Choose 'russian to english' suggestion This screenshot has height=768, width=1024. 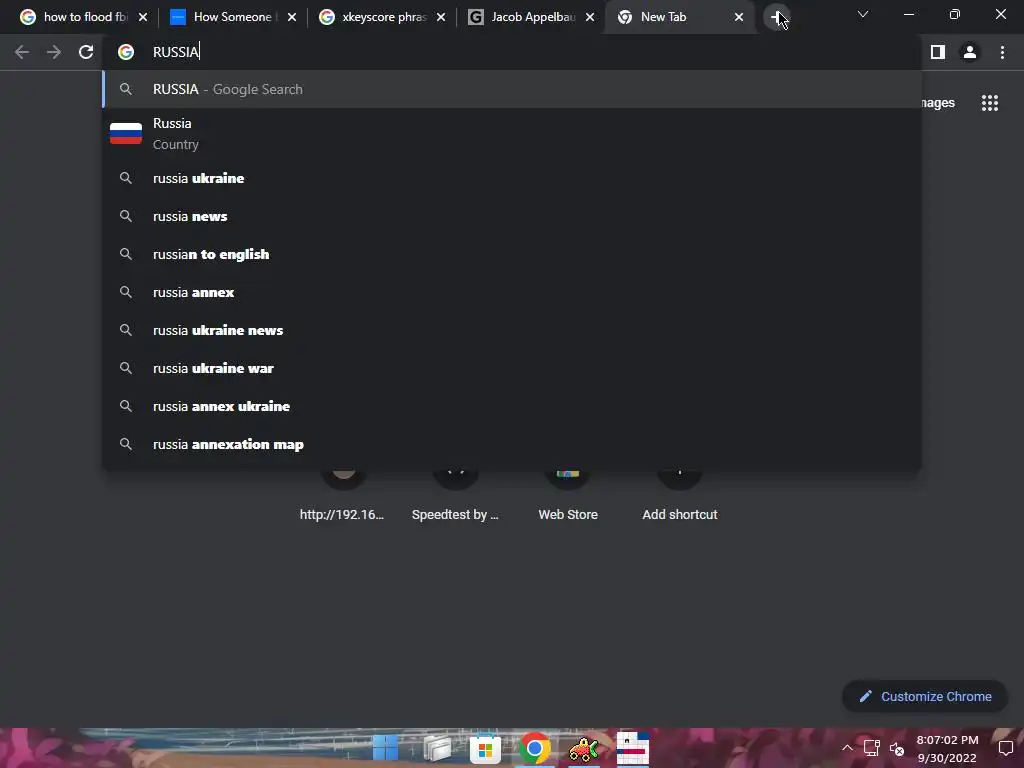click(513, 254)
